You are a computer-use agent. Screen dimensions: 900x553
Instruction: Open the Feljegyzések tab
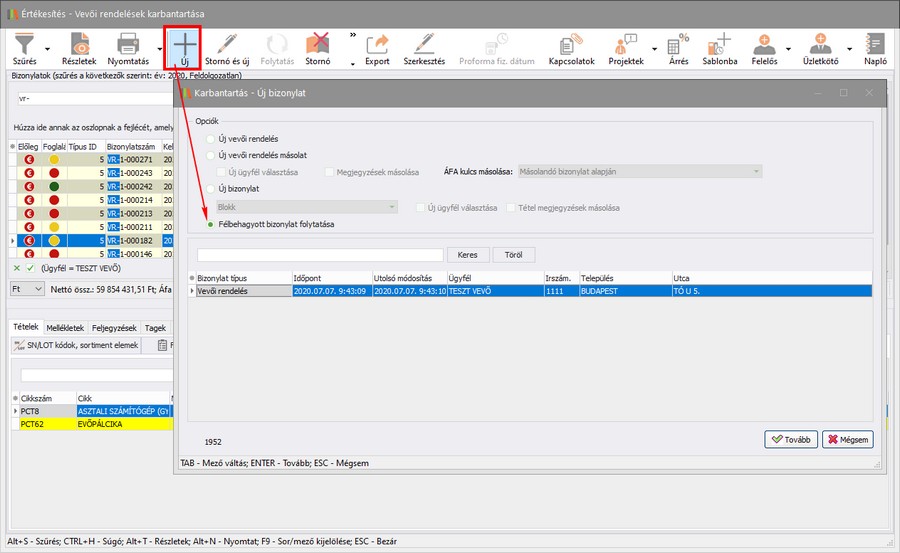(x=115, y=327)
